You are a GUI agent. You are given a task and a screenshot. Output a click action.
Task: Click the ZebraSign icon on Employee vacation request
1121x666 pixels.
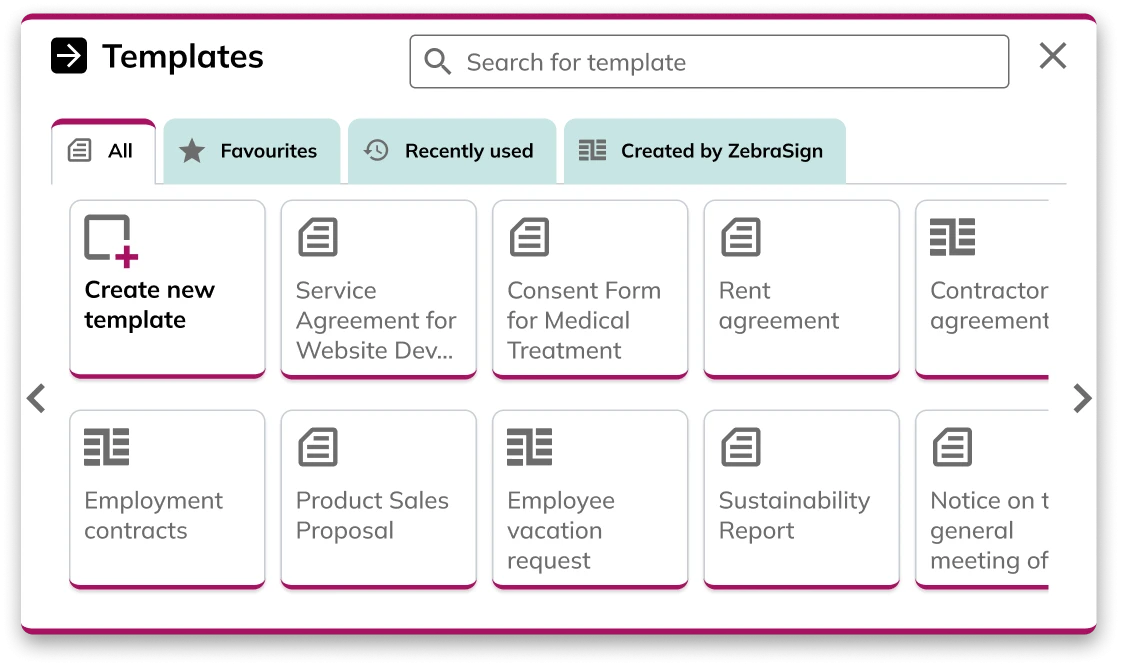(528, 447)
